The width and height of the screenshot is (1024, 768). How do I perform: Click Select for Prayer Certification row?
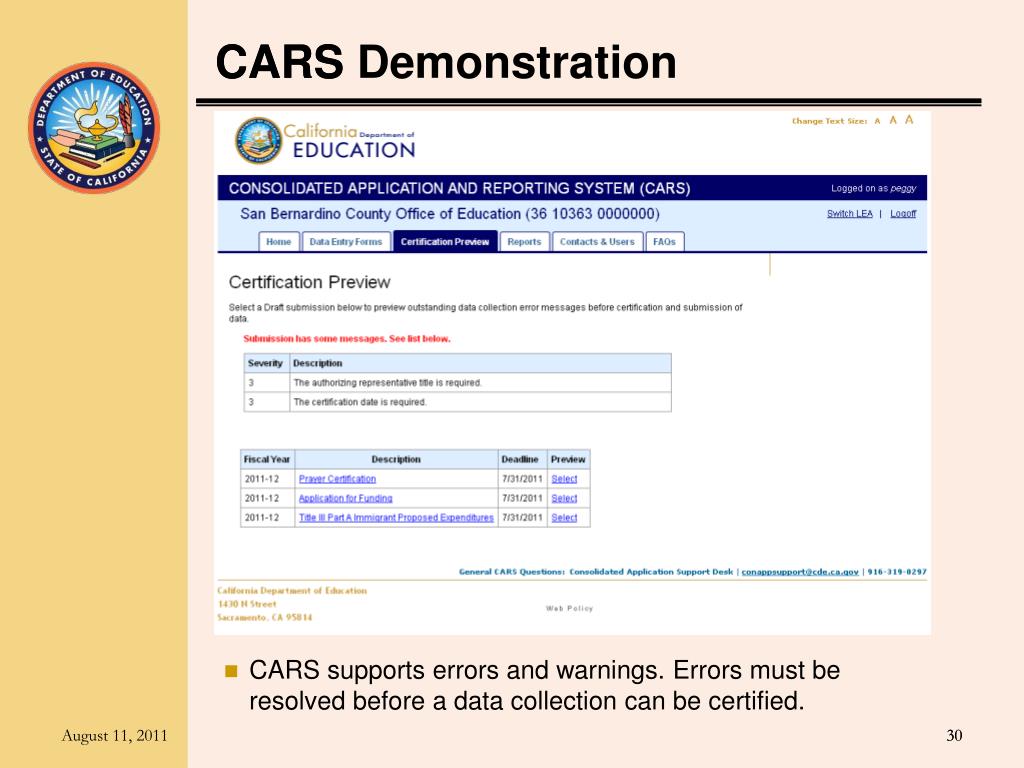point(564,479)
